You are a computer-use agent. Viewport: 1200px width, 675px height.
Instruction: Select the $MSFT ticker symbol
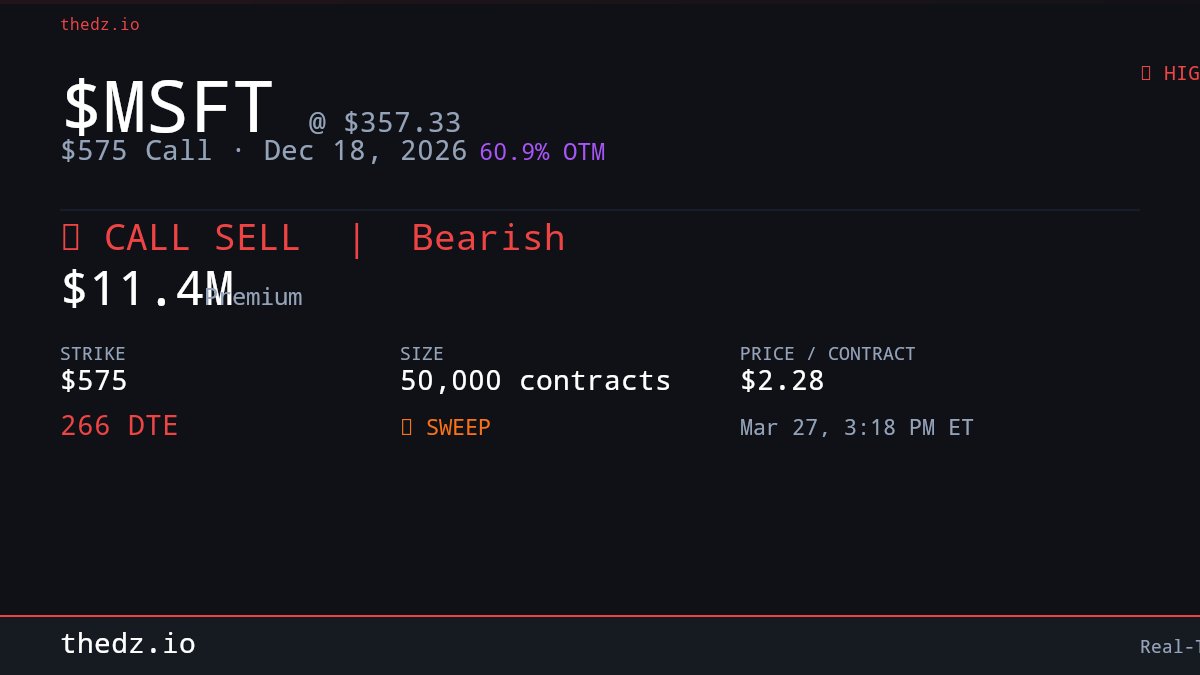click(167, 107)
